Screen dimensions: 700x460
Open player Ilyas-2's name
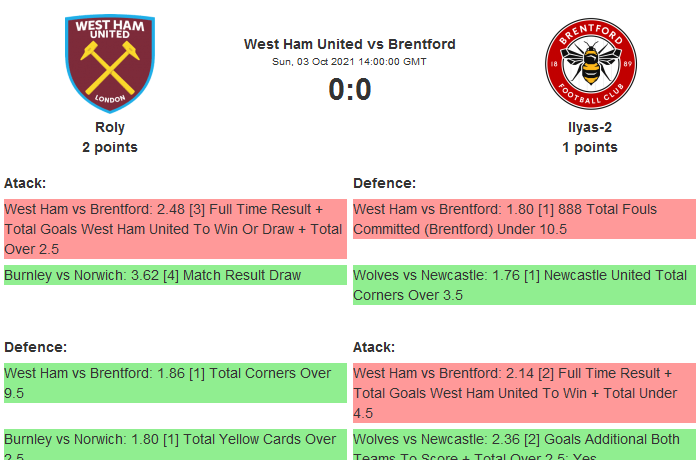pyautogui.click(x=589, y=127)
